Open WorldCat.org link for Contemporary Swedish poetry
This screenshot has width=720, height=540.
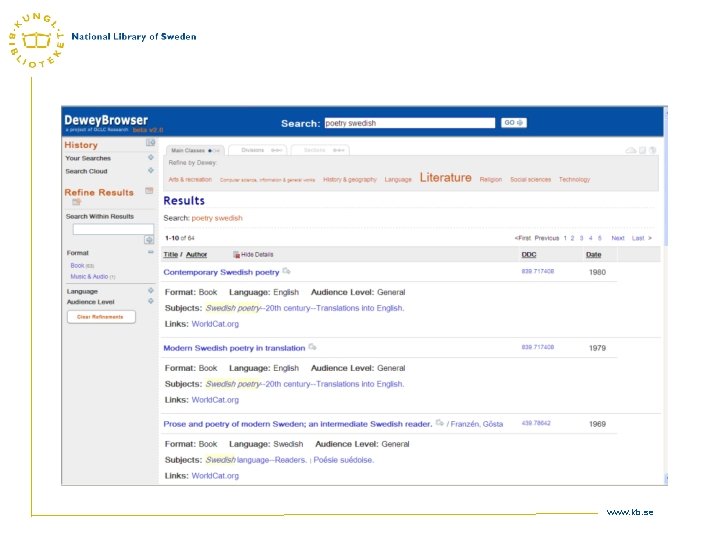pos(215,324)
